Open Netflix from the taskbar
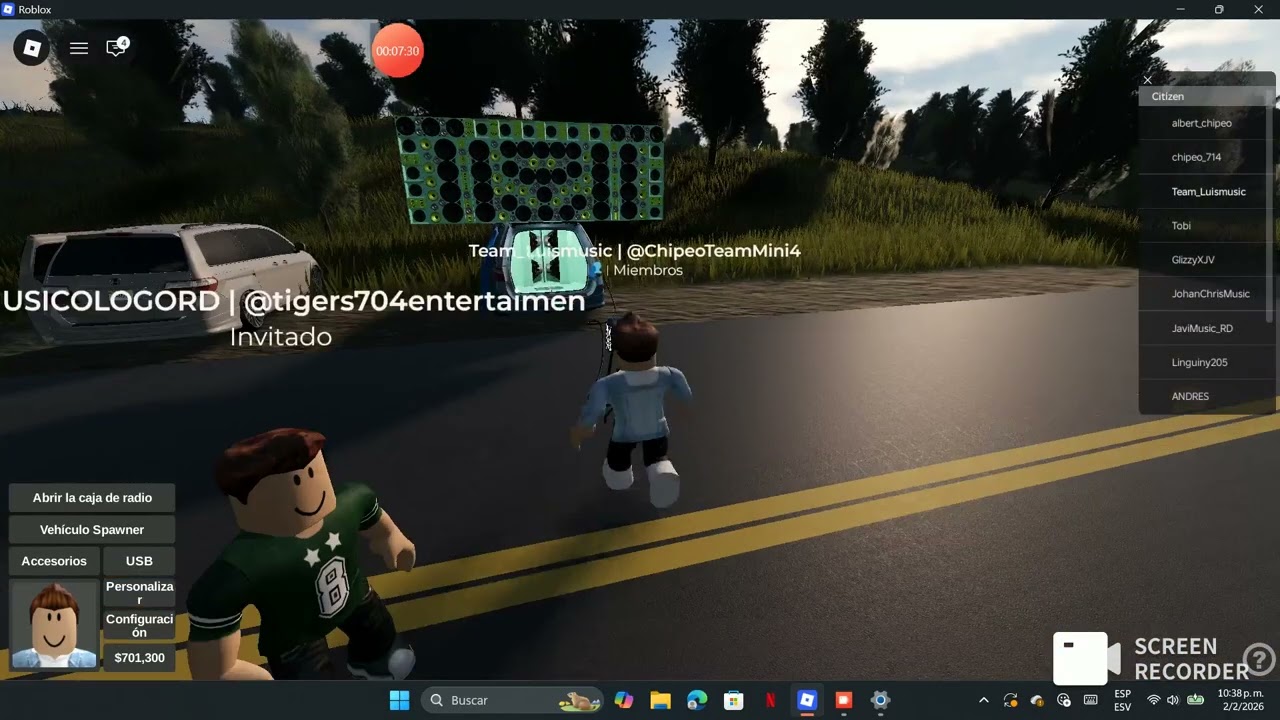This screenshot has height=720, width=1280. tap(770, 700)
